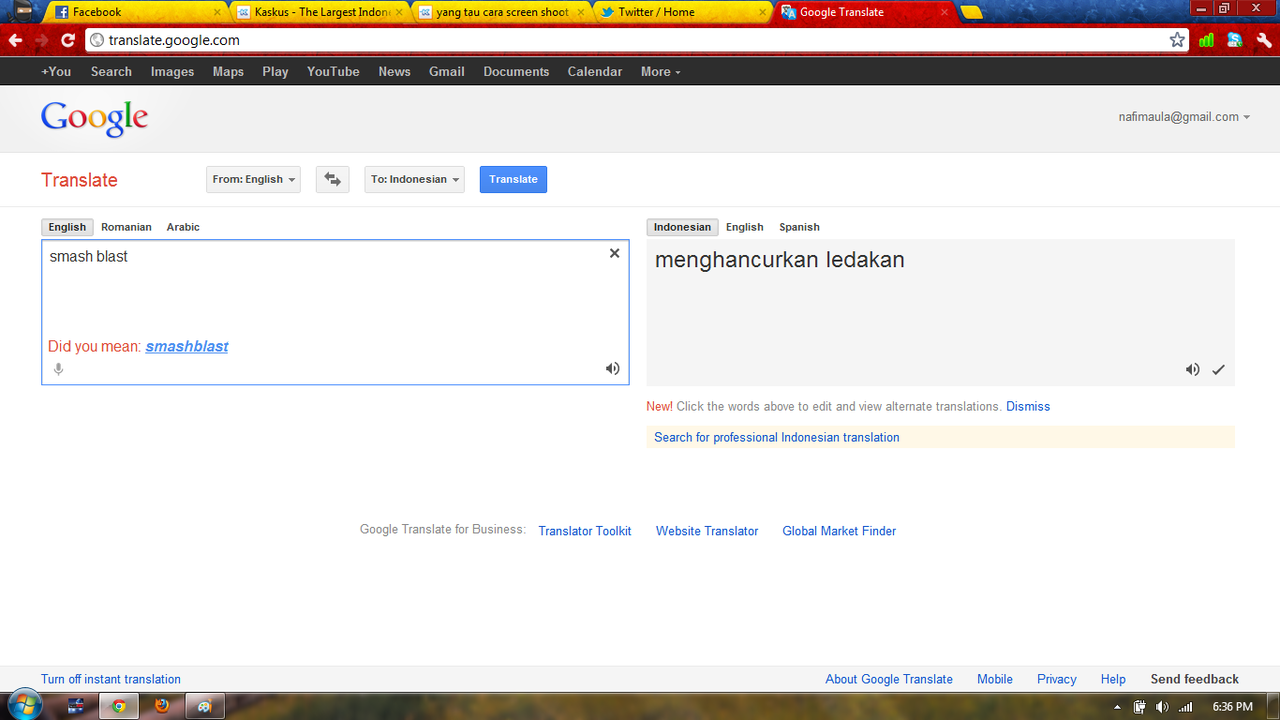The height and width of the screenshot is (720, 1280).
Task: Close the Kaskus tab
Action: (399, 12)
